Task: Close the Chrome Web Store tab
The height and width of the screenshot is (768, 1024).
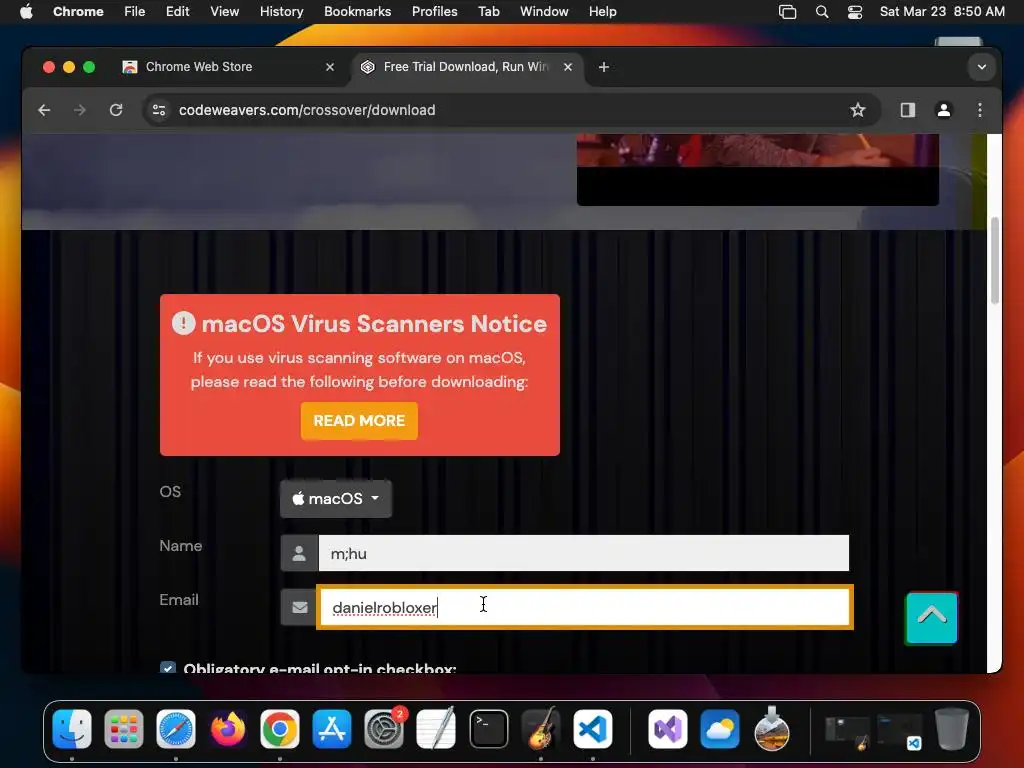Action: (330, 67)
